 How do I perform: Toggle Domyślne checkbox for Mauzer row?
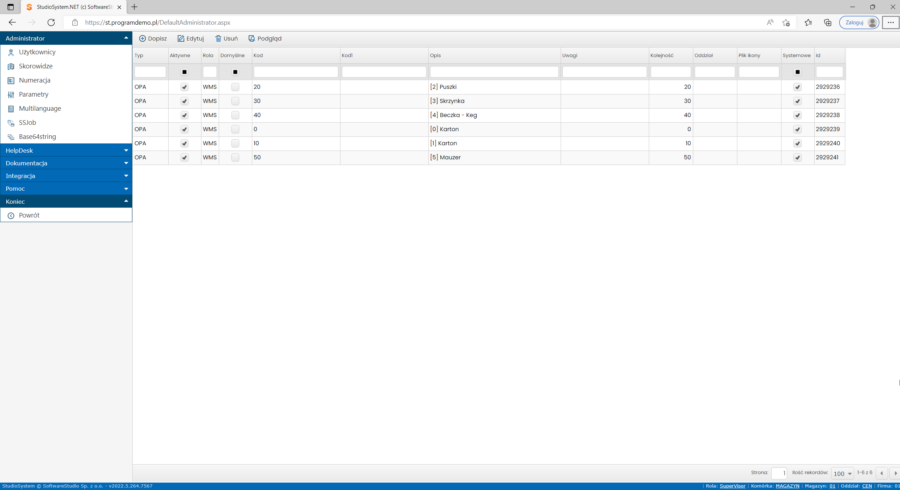click(235, 157)
